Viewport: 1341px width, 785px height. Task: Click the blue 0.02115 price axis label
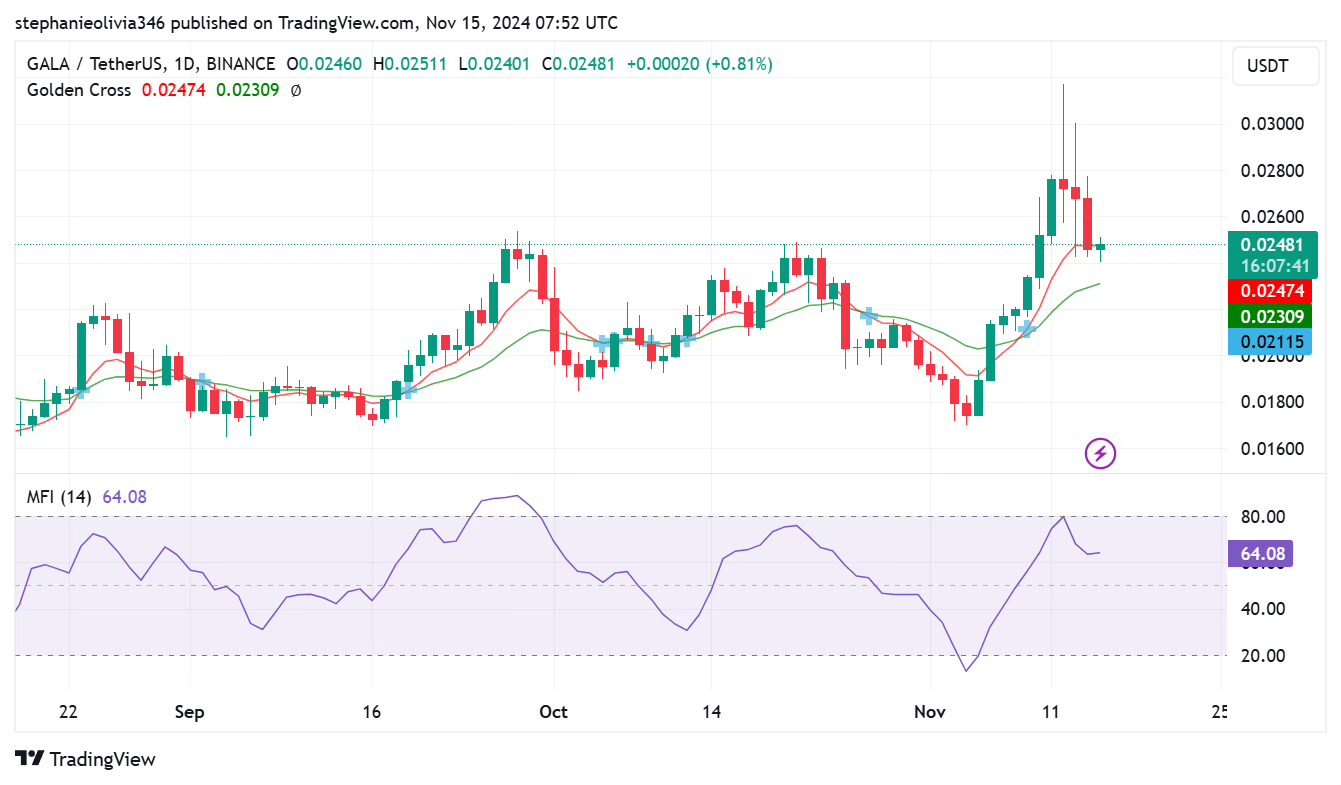(1270, 342)
